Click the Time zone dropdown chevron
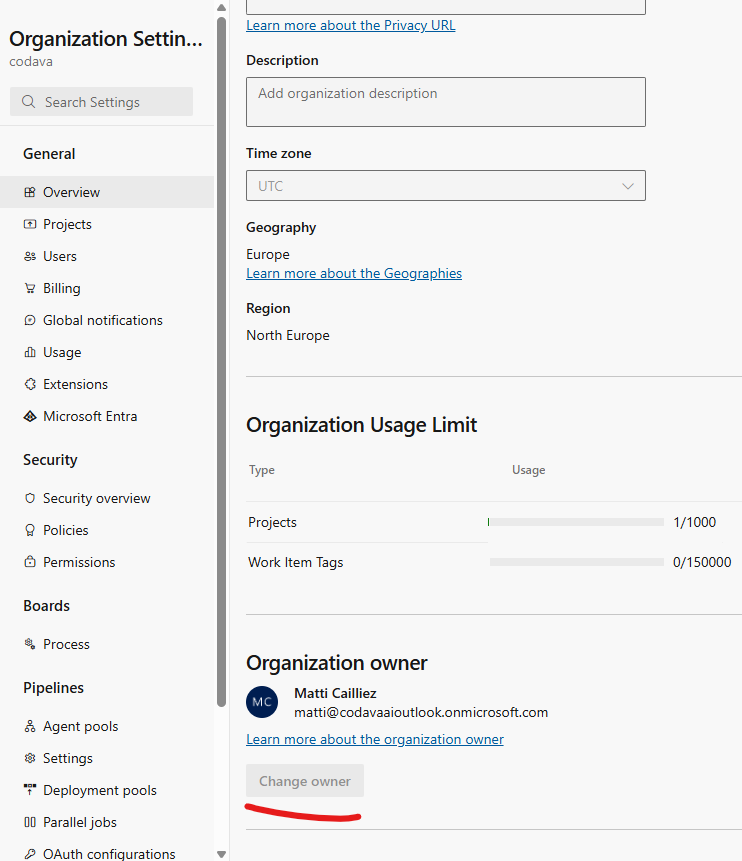 (x=628, y=186)
